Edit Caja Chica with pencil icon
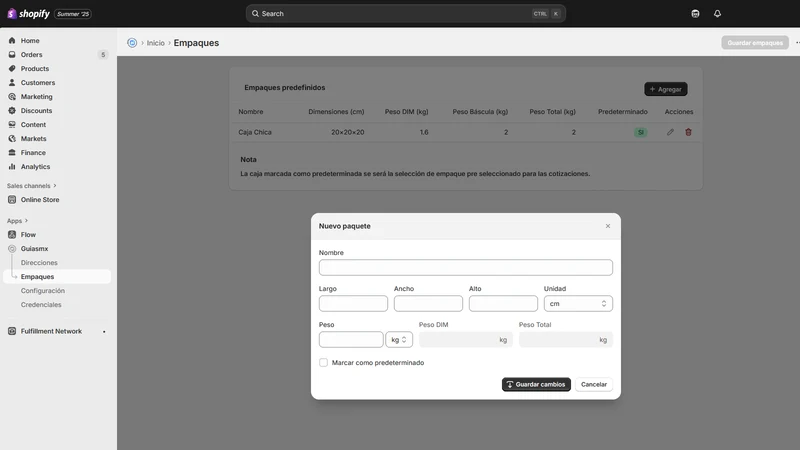This screenshot has height=450, width=800. (670, 132)
